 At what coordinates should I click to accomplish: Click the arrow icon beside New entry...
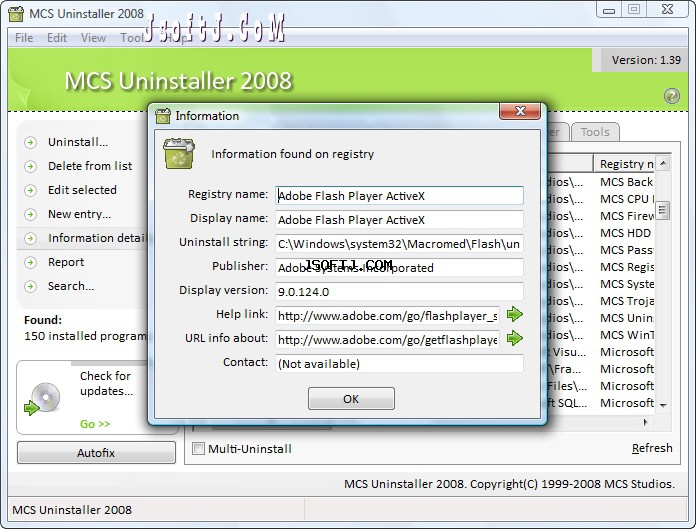[30, 214]
